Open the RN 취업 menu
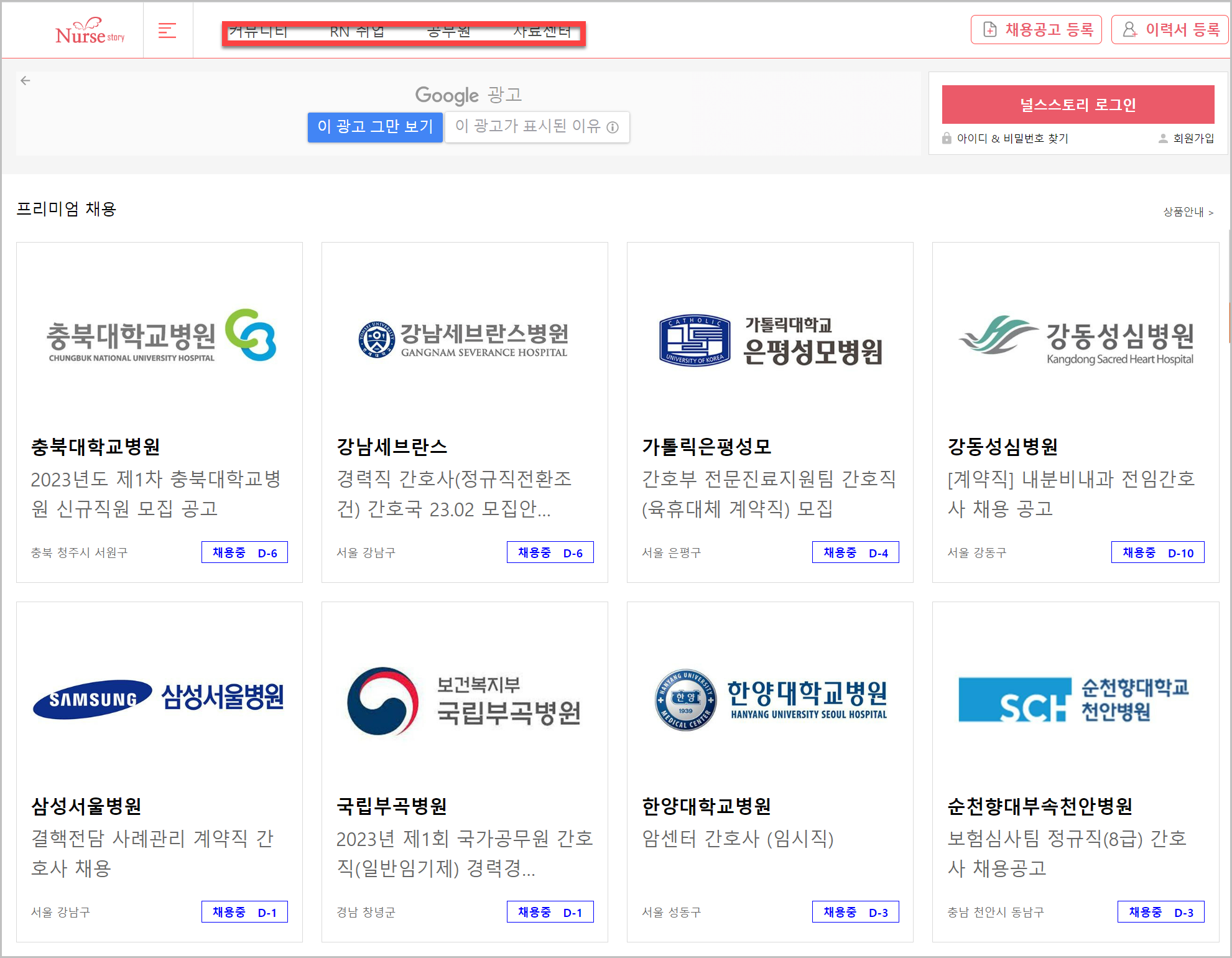 (357, 32)
